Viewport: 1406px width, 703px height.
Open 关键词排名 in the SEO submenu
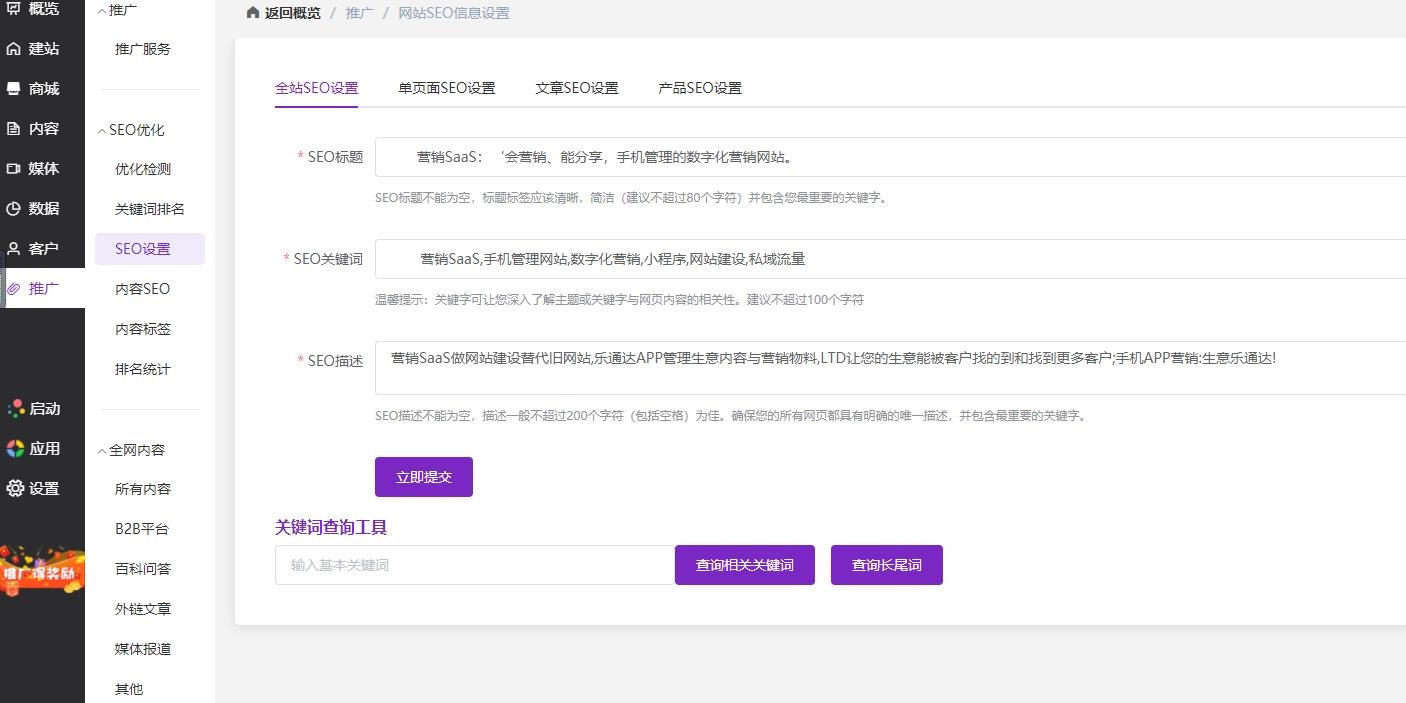(x=149, y=209)
